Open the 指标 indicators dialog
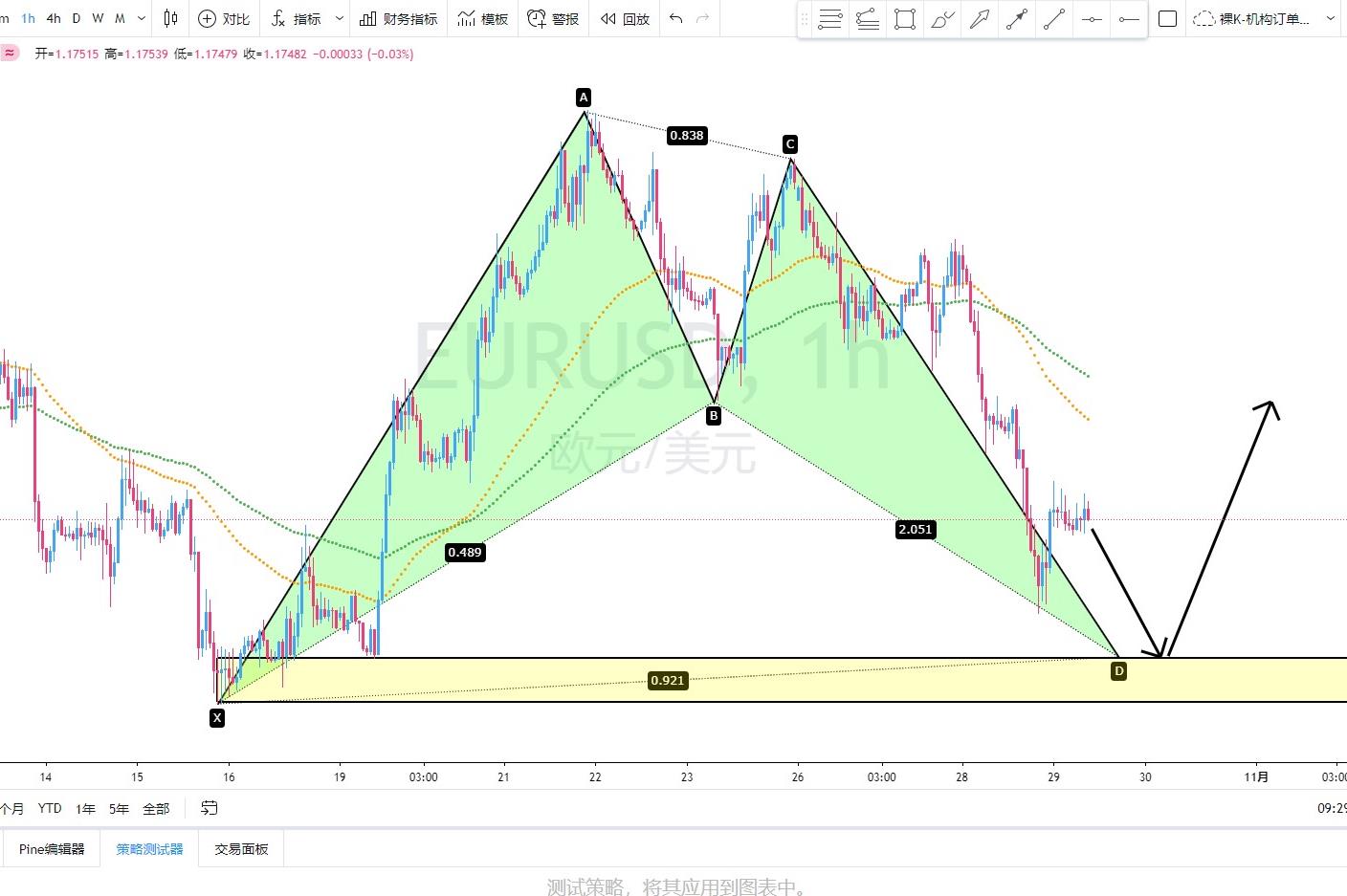 (x=297, y=18)
